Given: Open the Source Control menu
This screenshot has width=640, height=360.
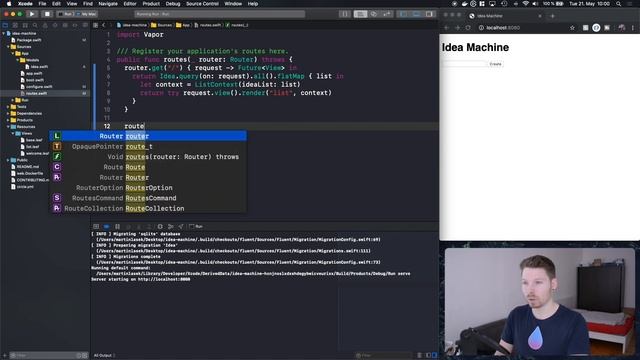Looking at the screenshot, I should click(202, 4).
